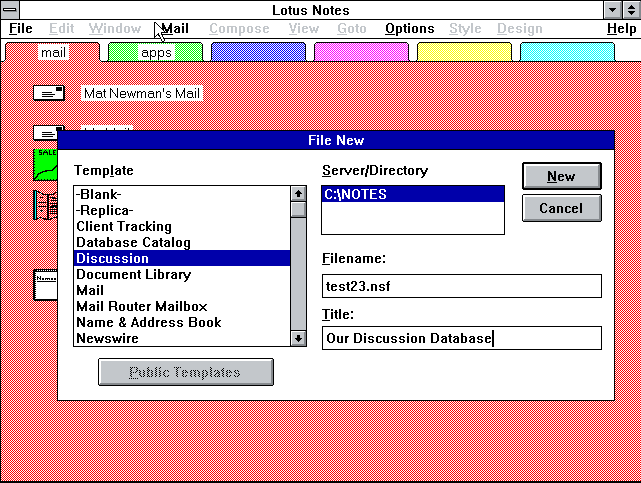Select Document Library template
641x483 pixels.
[133, 274]
